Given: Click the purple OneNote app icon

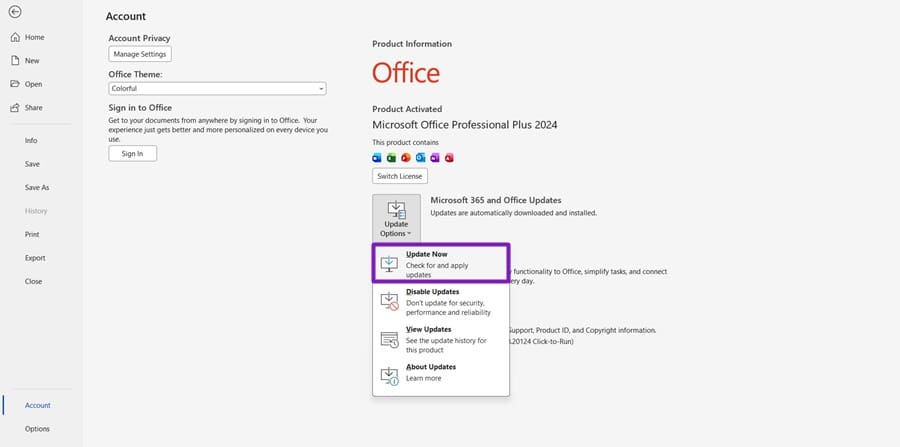Looking at the screenshot, I should click(x=435, y=158).
